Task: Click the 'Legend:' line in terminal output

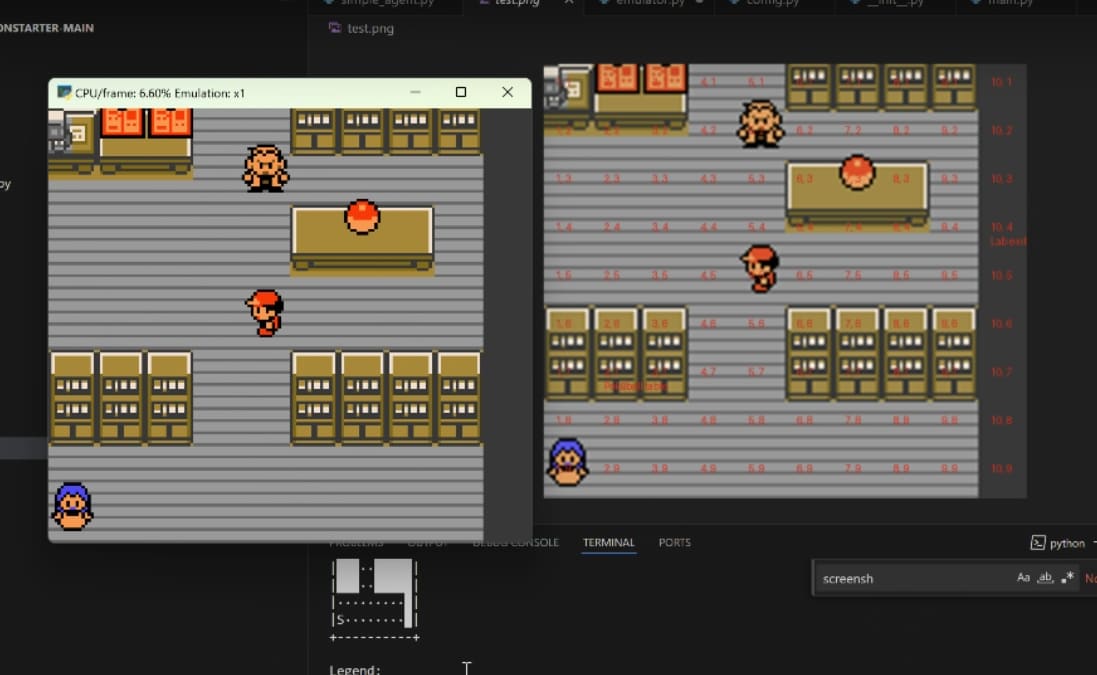Action: click(355, 669)
